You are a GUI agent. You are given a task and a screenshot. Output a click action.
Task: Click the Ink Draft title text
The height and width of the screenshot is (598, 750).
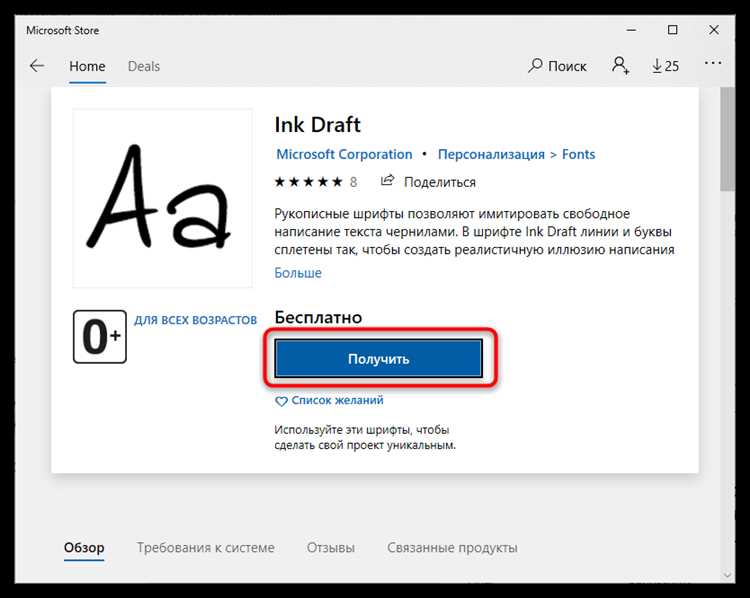317,124
